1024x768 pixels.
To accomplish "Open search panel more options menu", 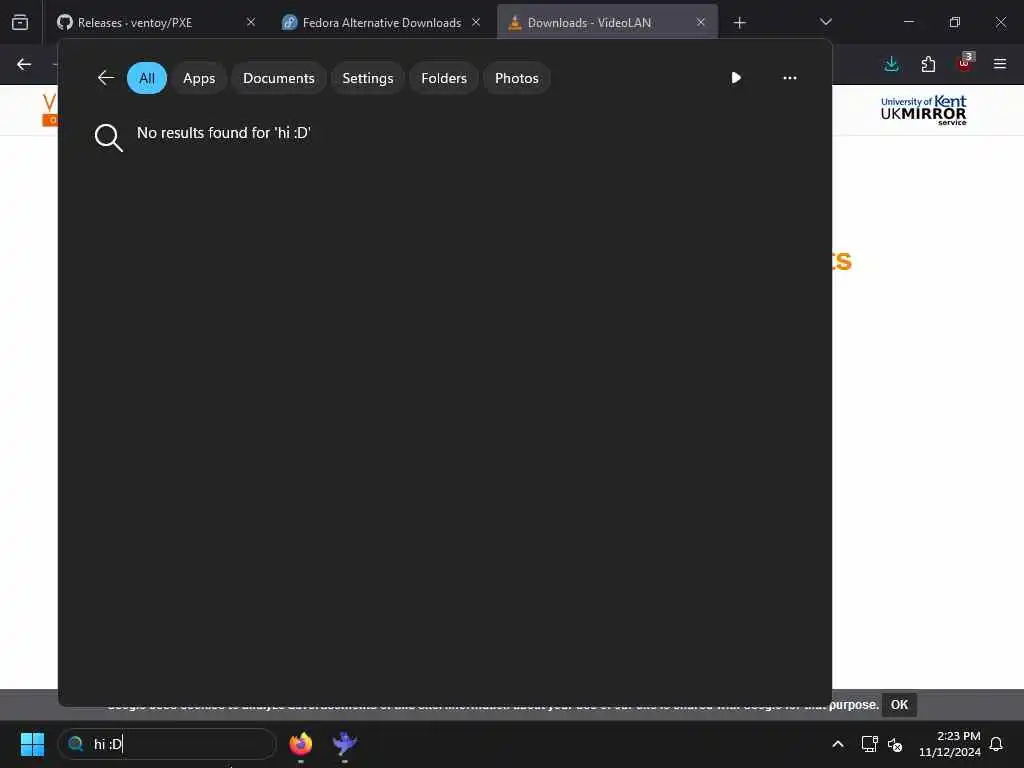I will click(790, 78).
